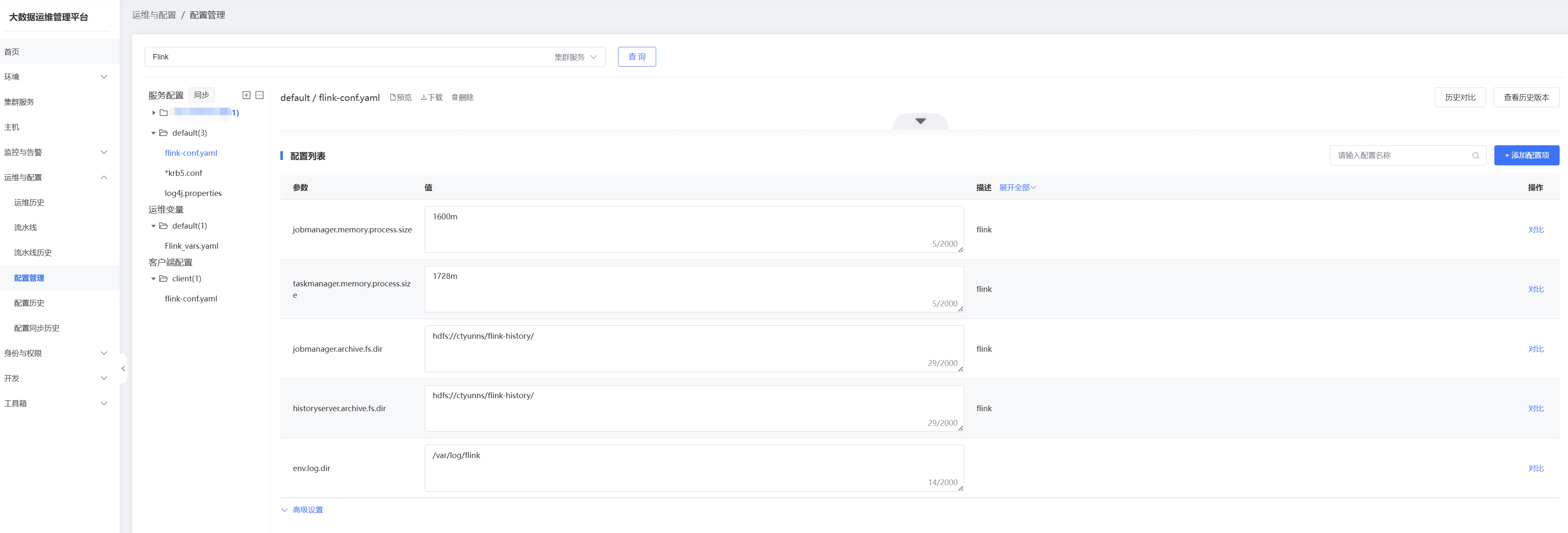
Task: Select *krb5.conf in the tree
Action: tap(183, 173)
